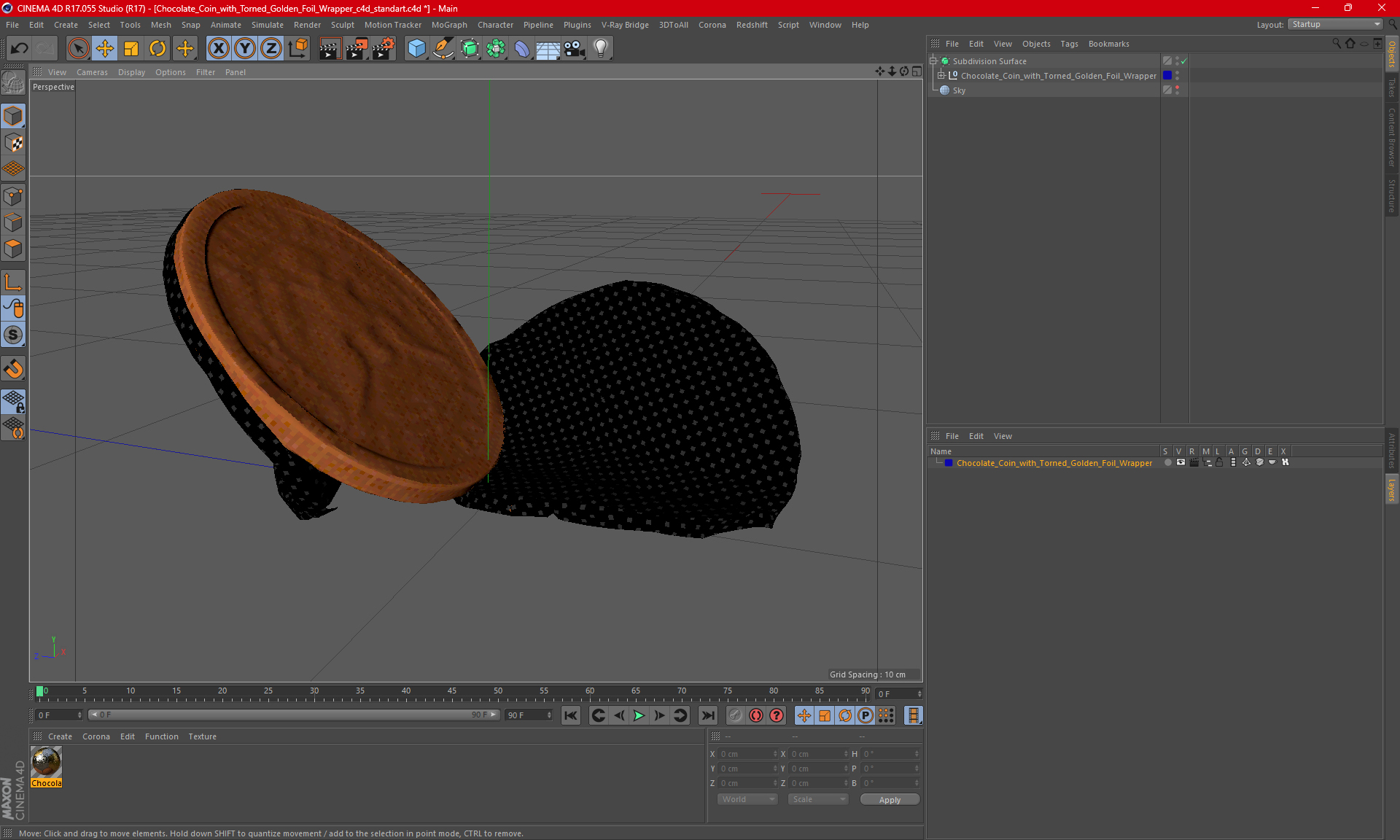Select the Sky object

(959, 90)
